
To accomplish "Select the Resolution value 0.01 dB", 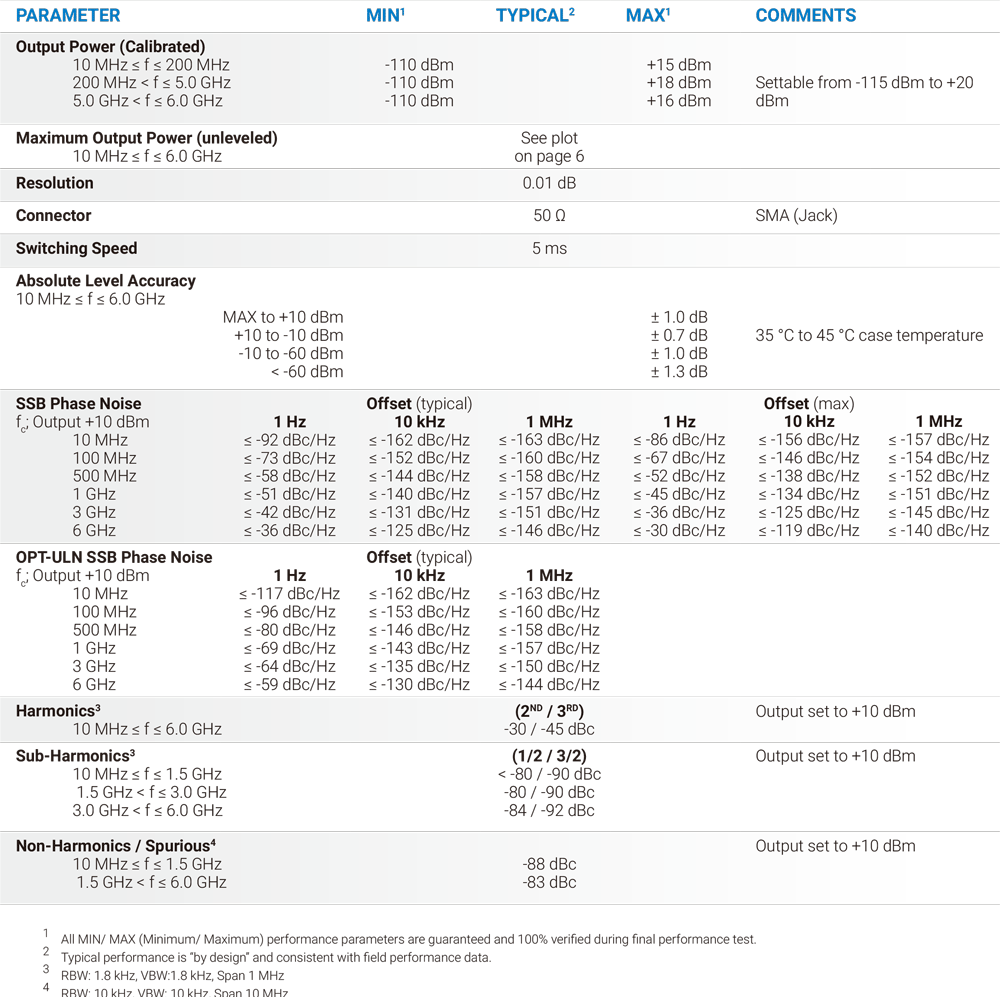I will tap(549, 184).
